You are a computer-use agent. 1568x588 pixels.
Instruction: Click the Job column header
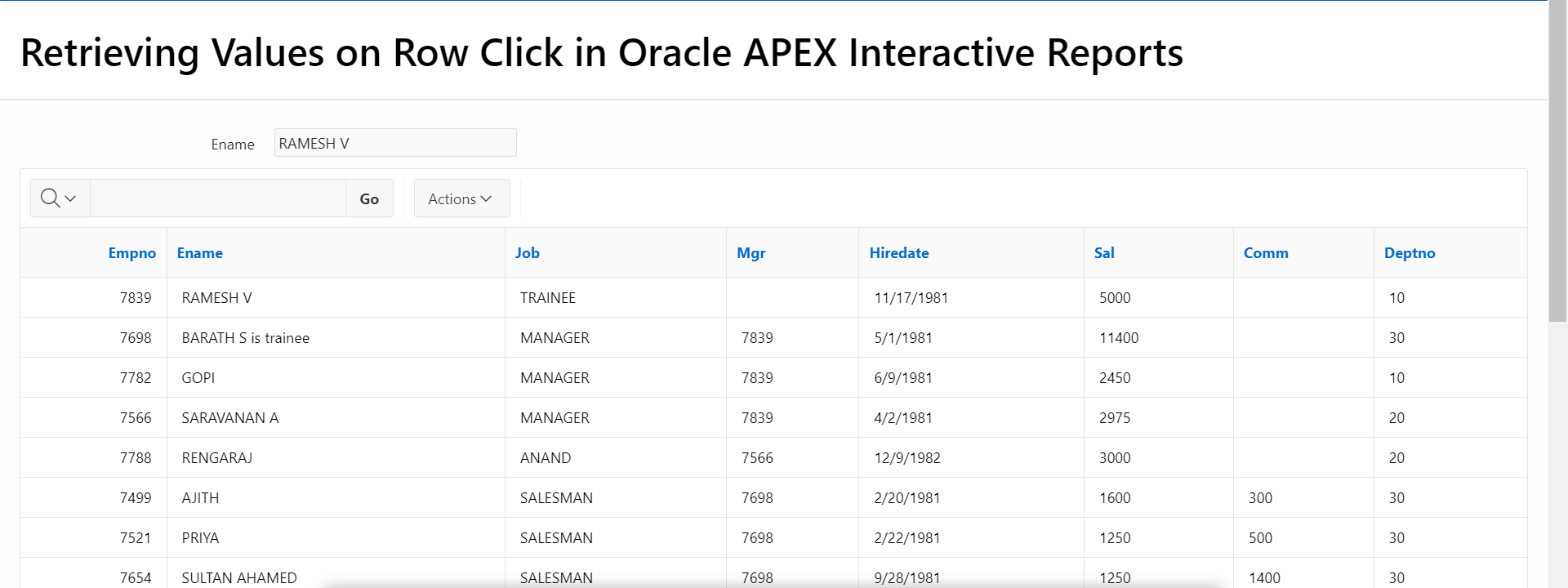[x=528, y=253]
